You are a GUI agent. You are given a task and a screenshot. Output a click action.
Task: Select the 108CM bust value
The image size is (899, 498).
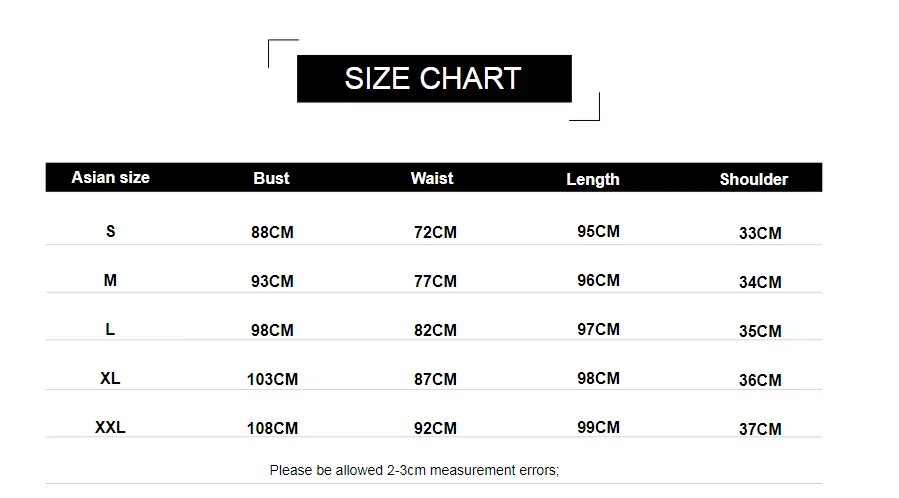tap(272, 428)
